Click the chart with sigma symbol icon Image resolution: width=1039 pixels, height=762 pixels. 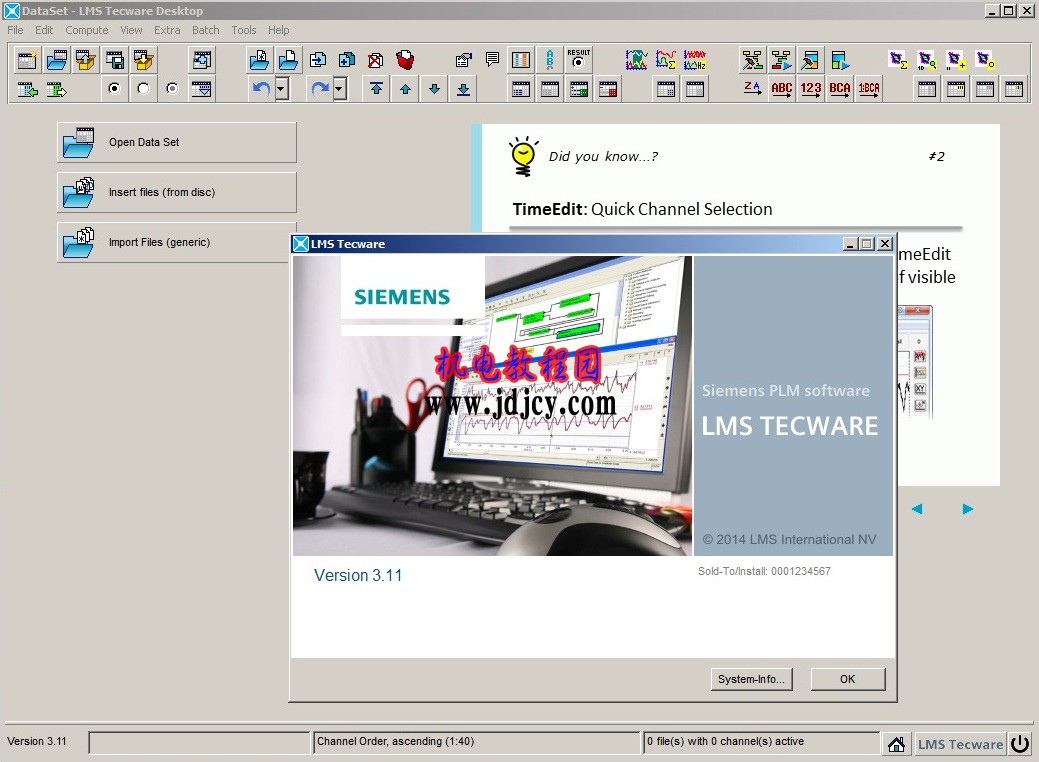click(666, 60)
